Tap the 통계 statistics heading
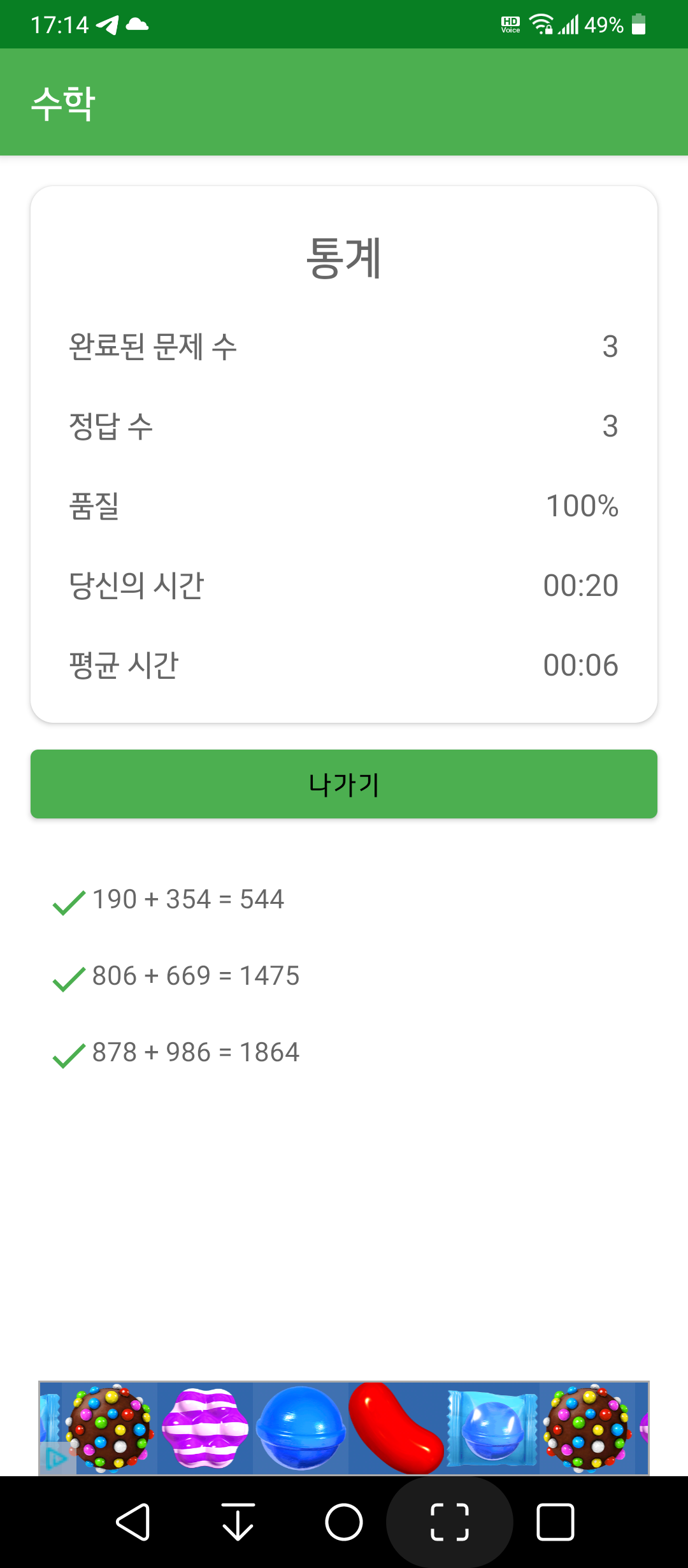 (344, 258)
